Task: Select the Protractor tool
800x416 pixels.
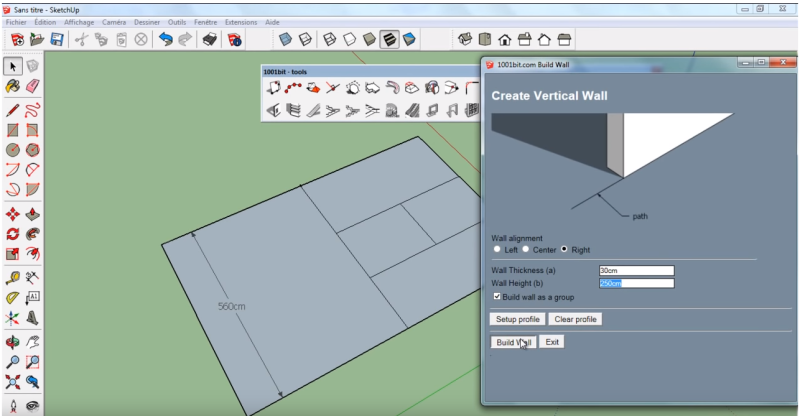Action: coord(13,298)
